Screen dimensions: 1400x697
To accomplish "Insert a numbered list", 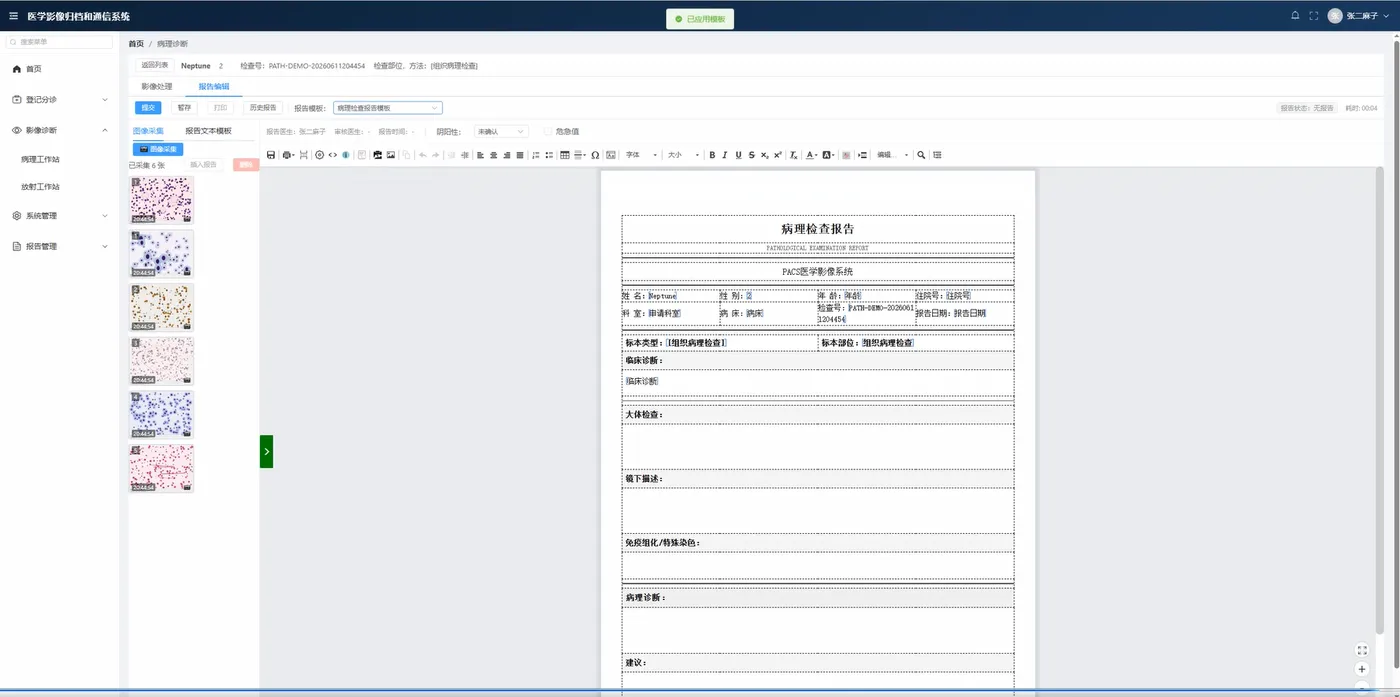I will tap(535, 155).
